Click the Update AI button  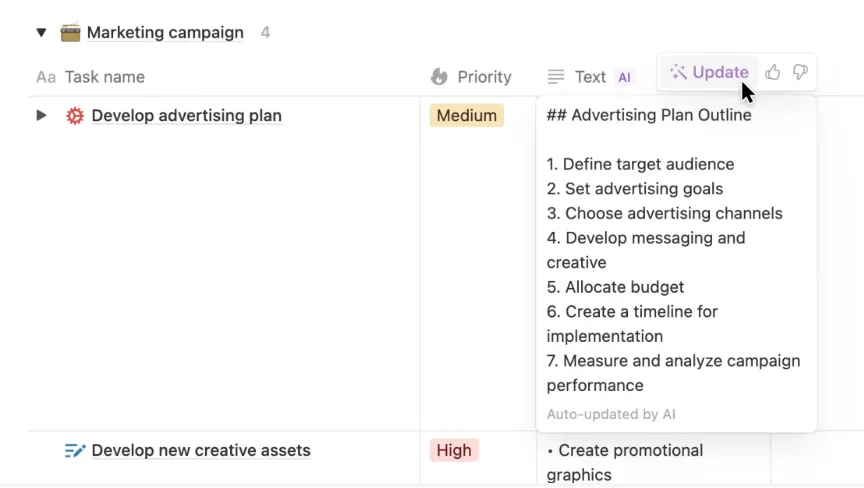coord(709,72)
